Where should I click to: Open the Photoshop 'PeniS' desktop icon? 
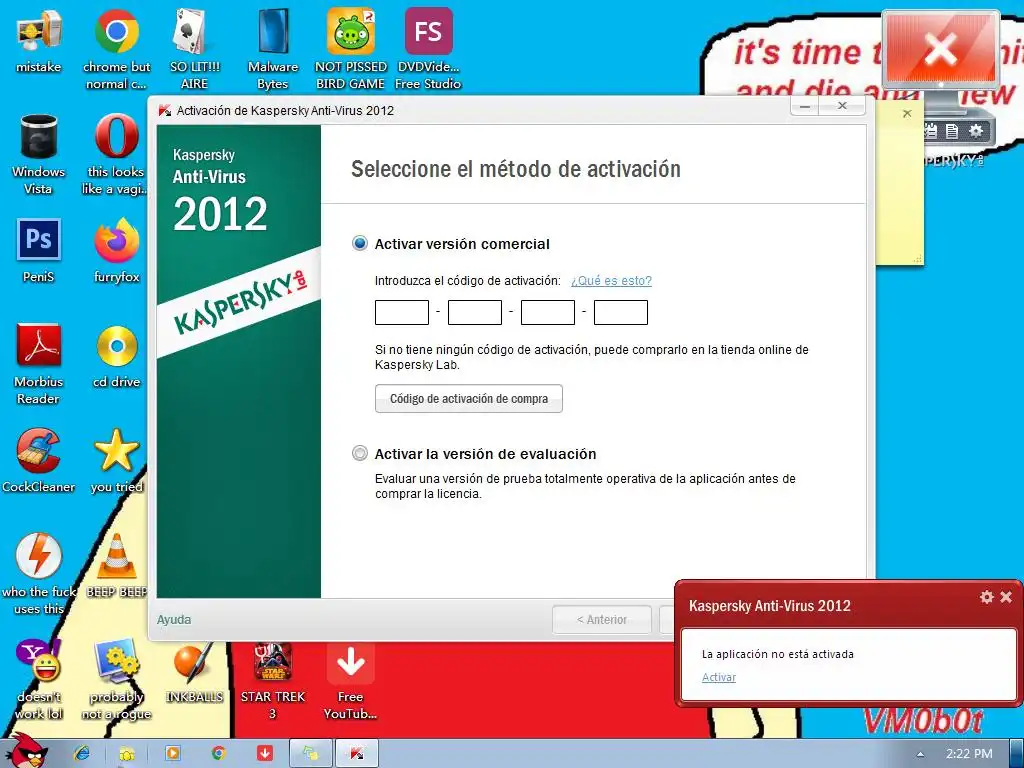[39, 251]
